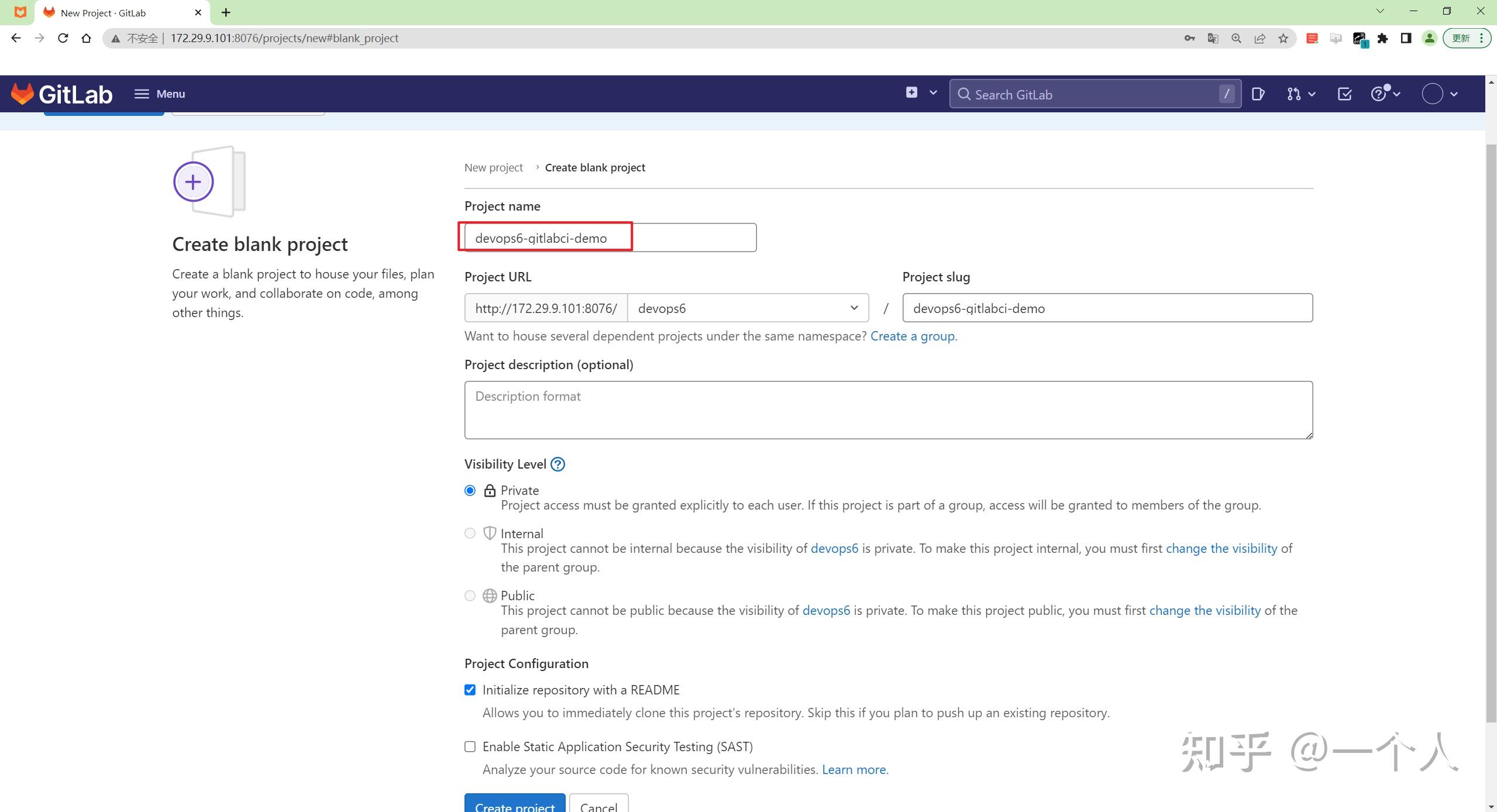Screen dimensions: 1497x812
Task: Click the Visibility Level help icon
Action: [557, 465]
